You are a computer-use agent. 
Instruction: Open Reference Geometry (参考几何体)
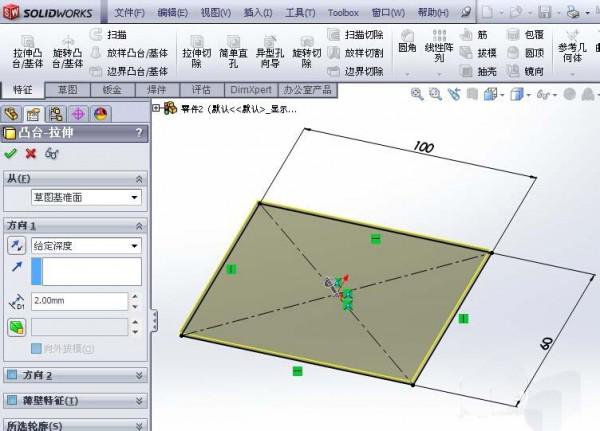(572, 48)
